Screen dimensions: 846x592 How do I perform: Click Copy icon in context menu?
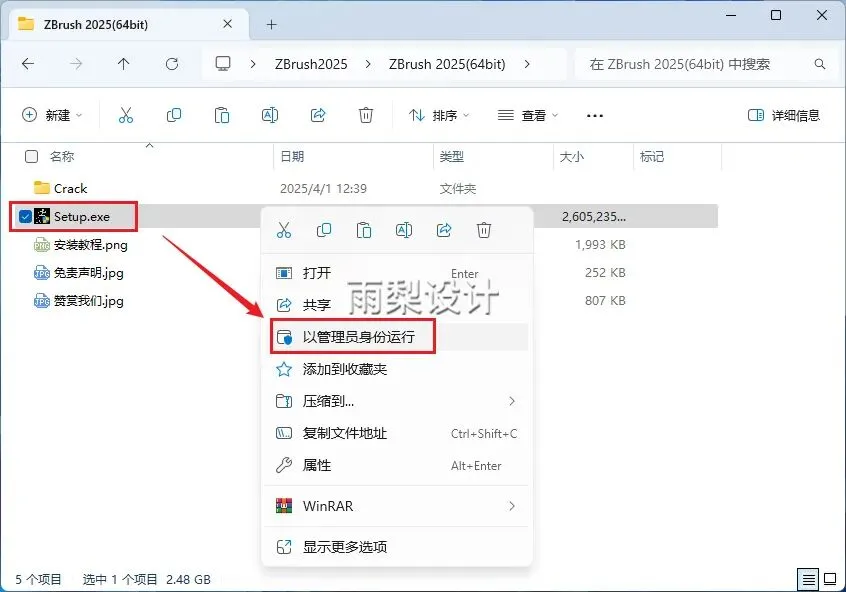tap(324, 230)
